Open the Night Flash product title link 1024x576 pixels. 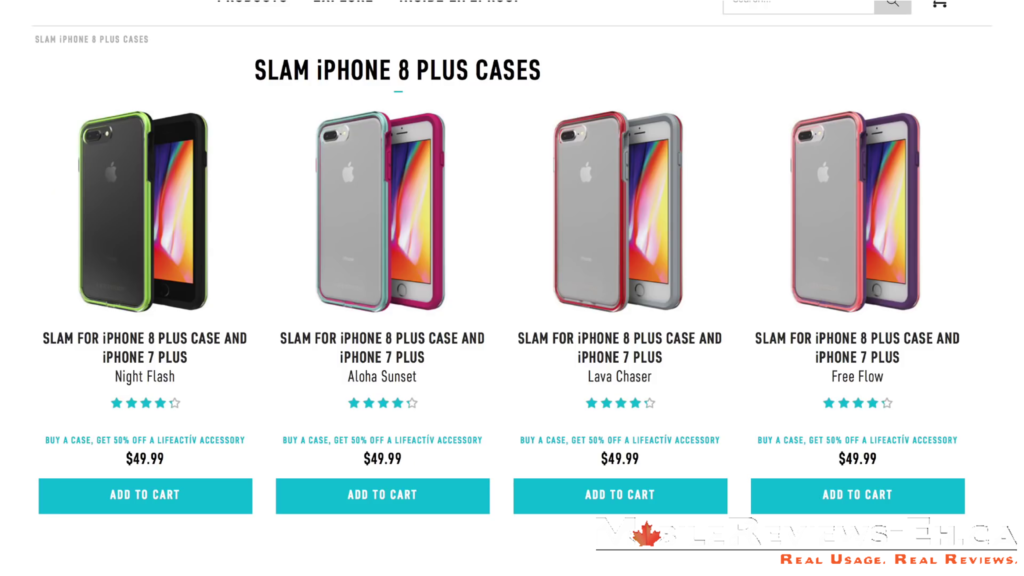point(145,347)
